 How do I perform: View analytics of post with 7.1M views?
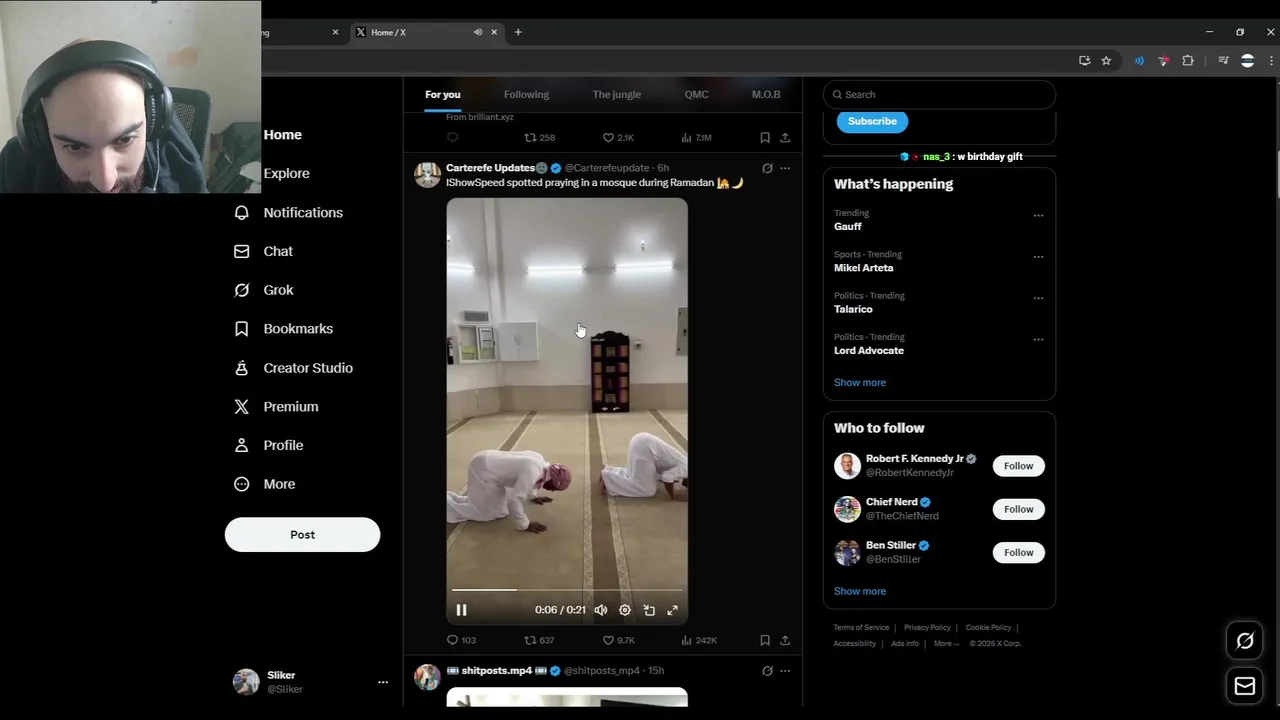pos(696,138)
